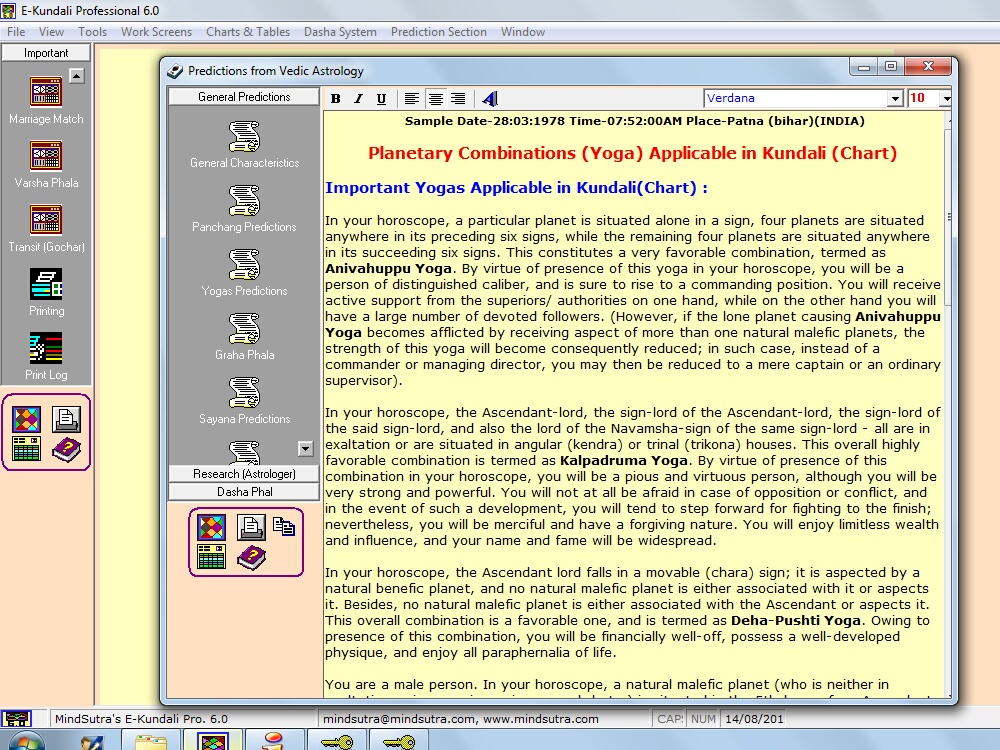Open the Marriage Match icon

coord(46,92)
